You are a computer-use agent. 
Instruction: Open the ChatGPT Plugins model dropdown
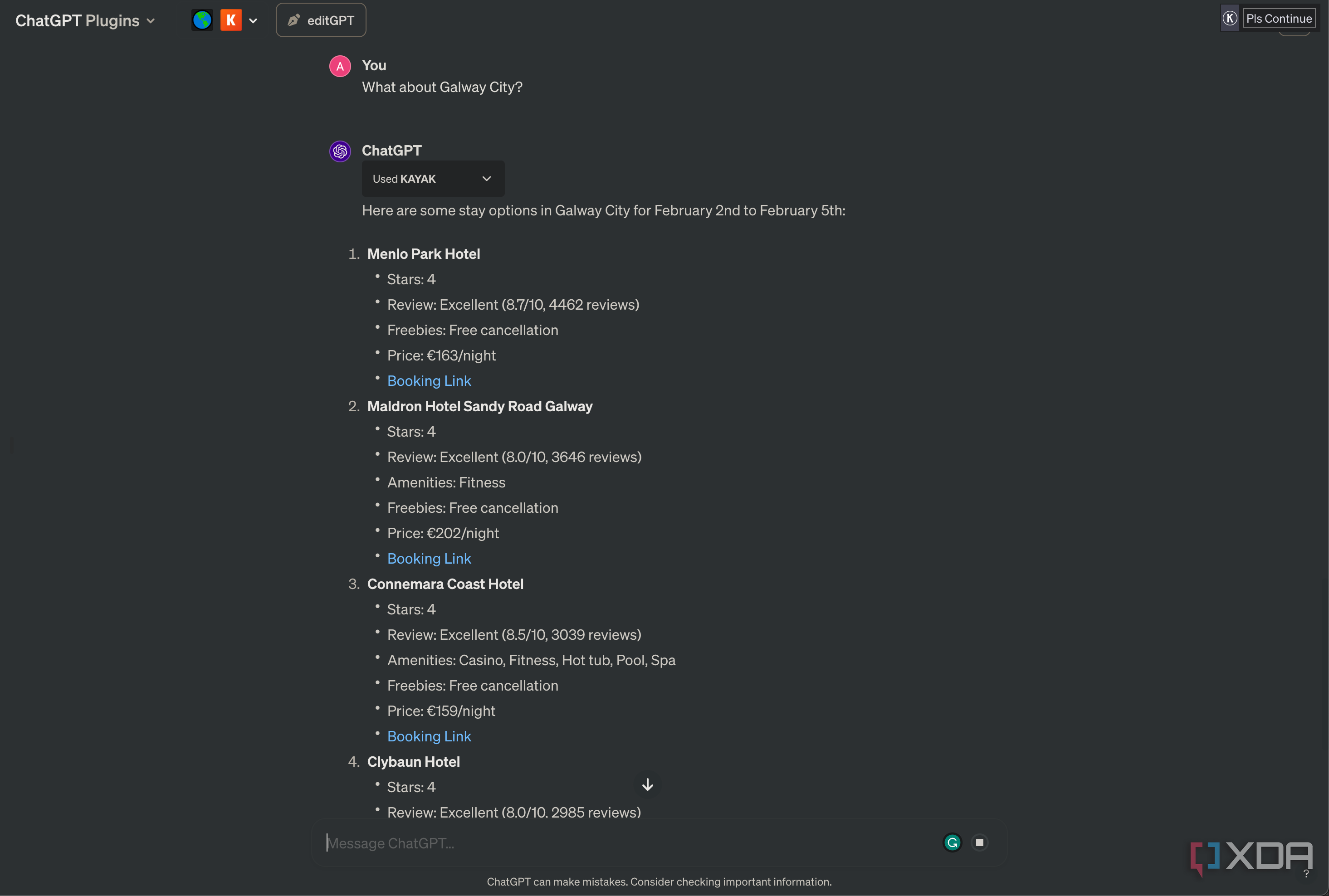click(85, 20)
